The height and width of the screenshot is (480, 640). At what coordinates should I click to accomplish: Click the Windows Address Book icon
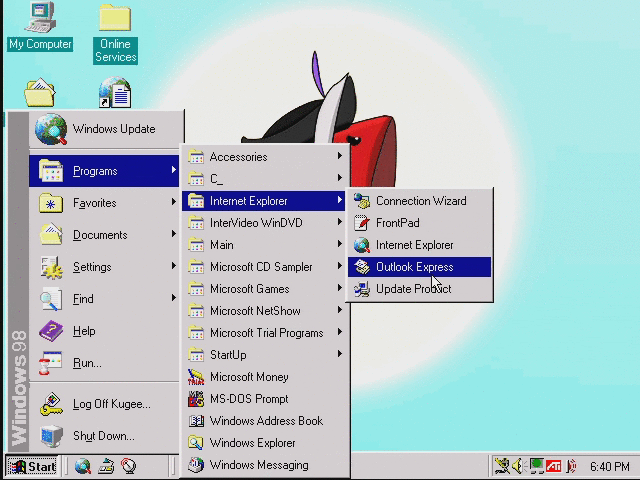196,421
